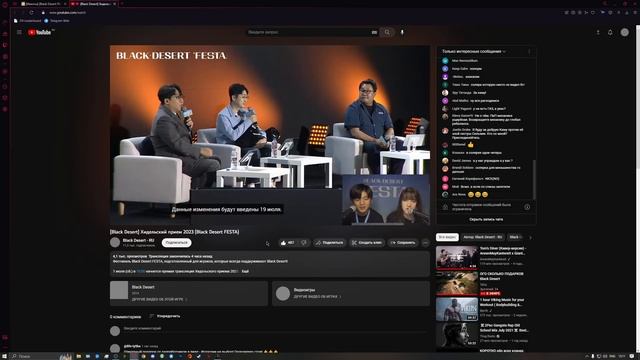Viewport: 640px width, 360px height.
Task: Open the comment sort (Упорядочить) dropdown
Action: pos(164,316)
